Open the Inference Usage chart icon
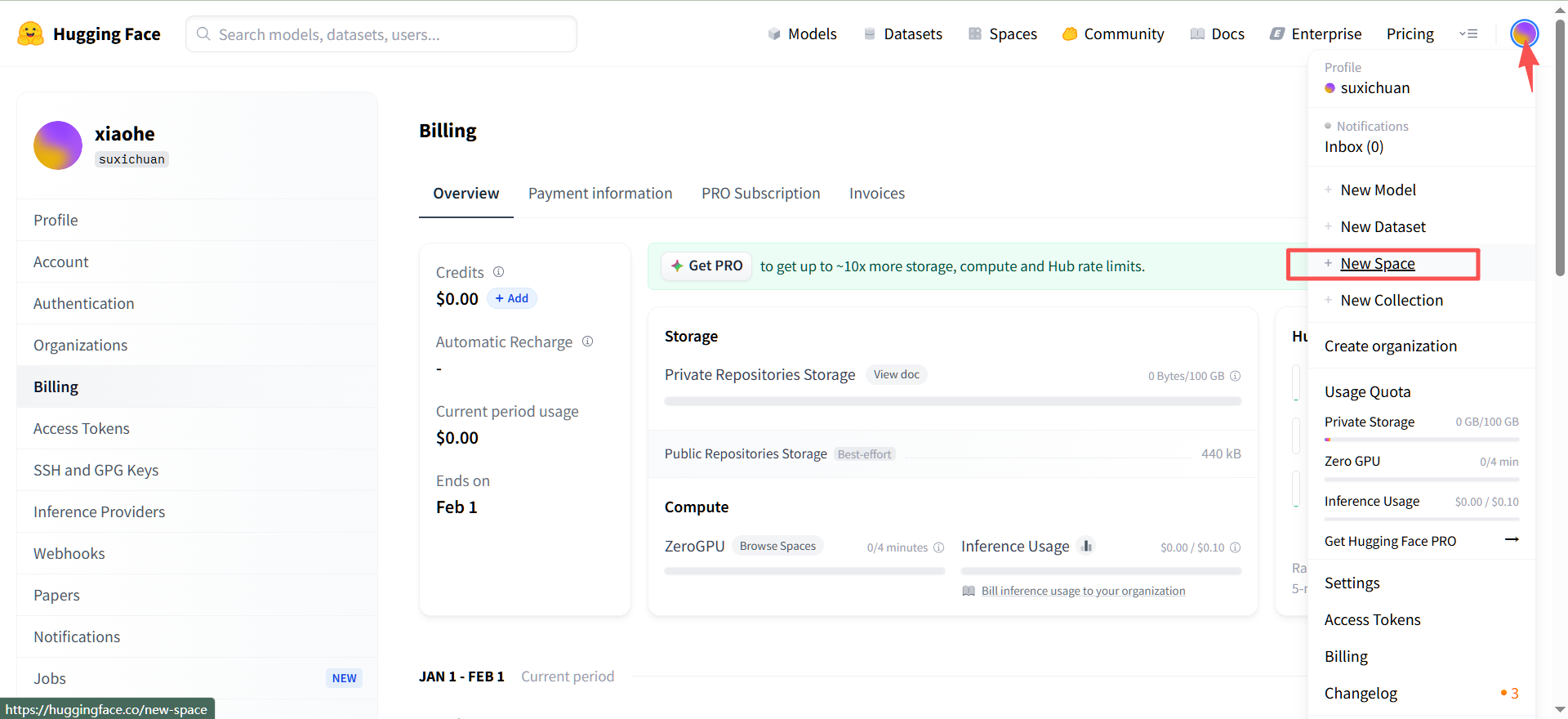This screenshot has width=1568, height=719. click(x=1086, y=546)
